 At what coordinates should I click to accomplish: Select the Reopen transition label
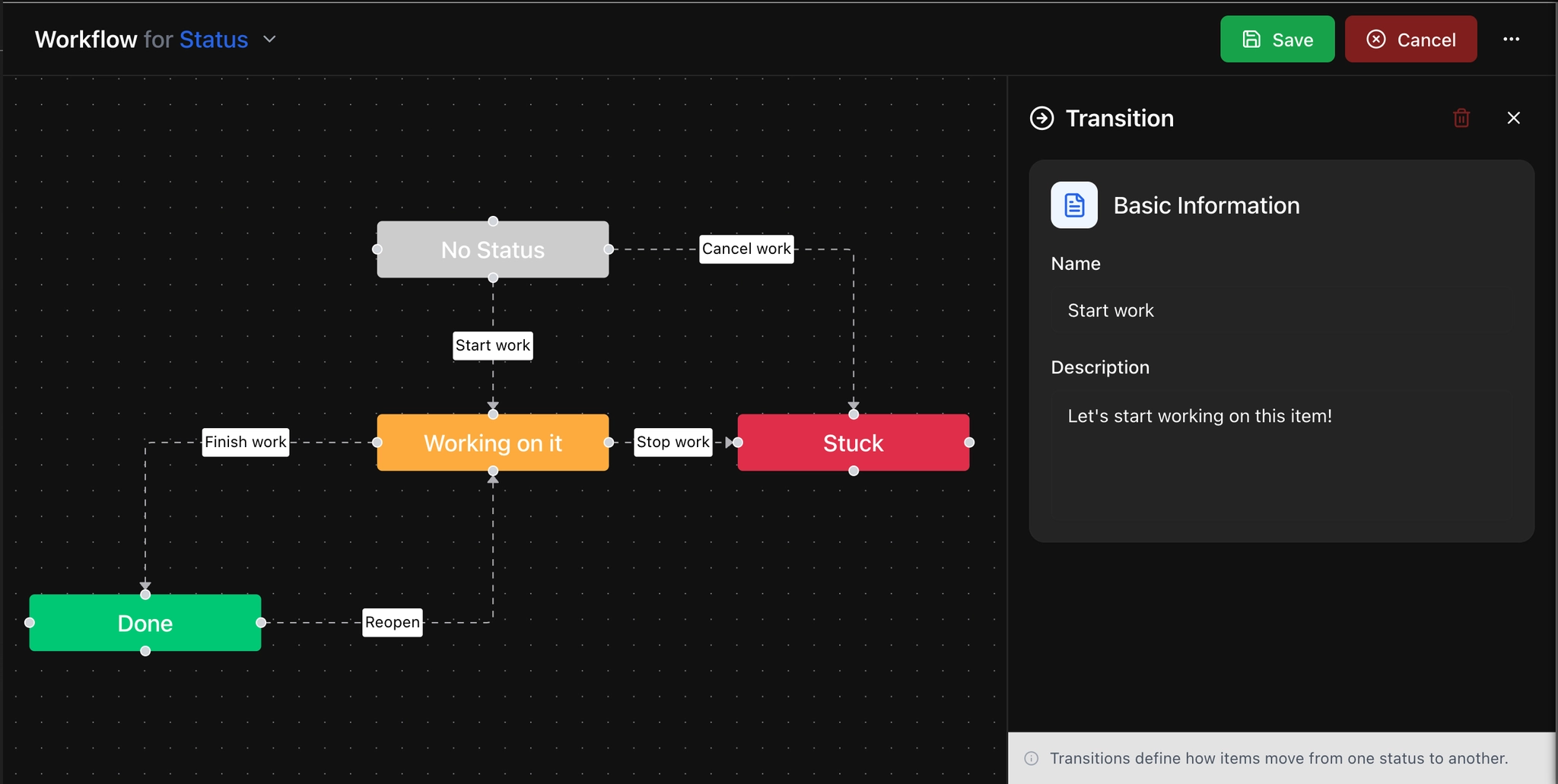coord(392,622)
